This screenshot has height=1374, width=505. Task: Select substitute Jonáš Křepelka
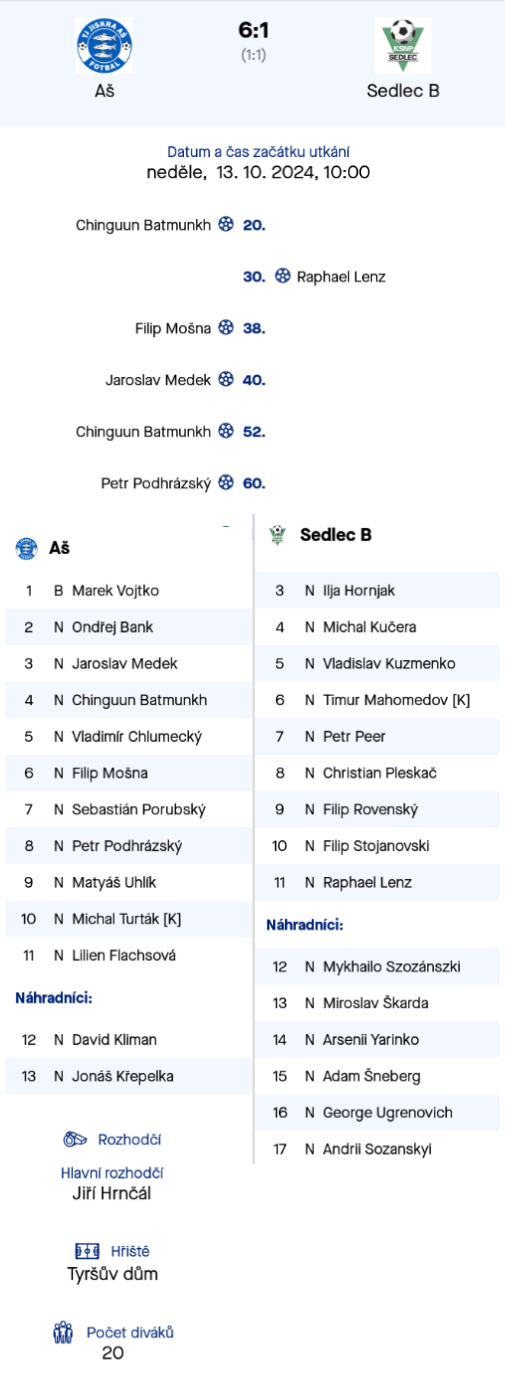129,1076
